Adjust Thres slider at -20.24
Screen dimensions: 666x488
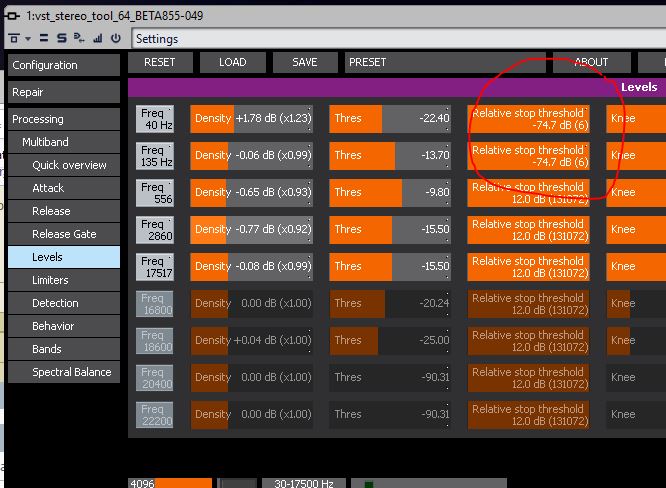point(390,304)
